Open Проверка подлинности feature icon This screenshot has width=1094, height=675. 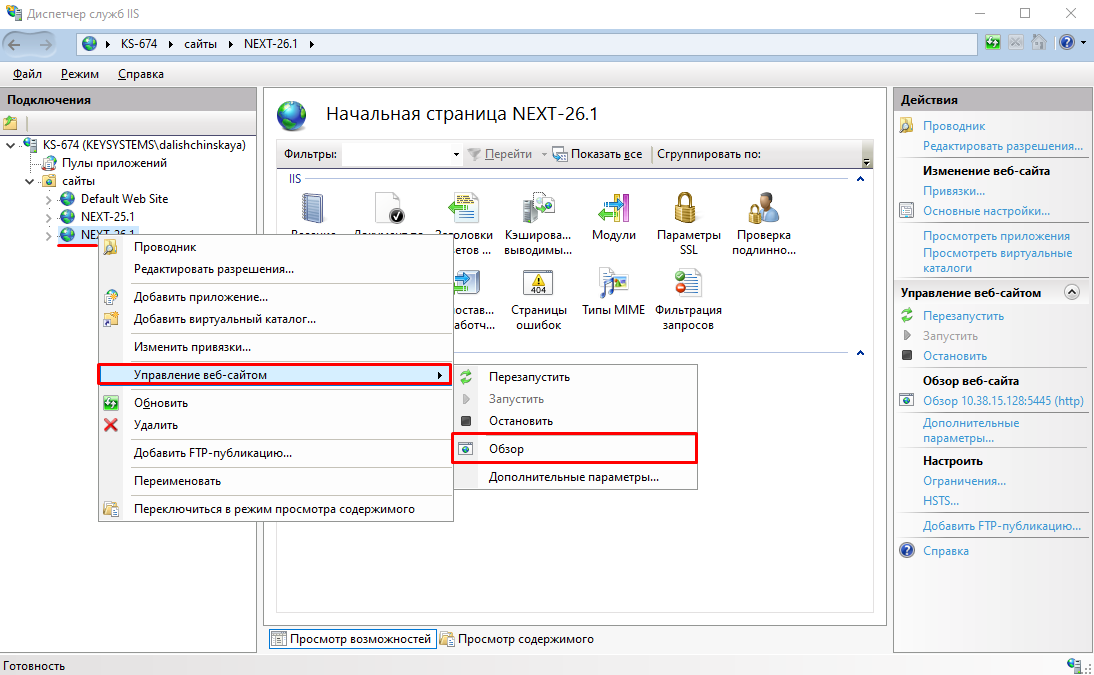763,212
